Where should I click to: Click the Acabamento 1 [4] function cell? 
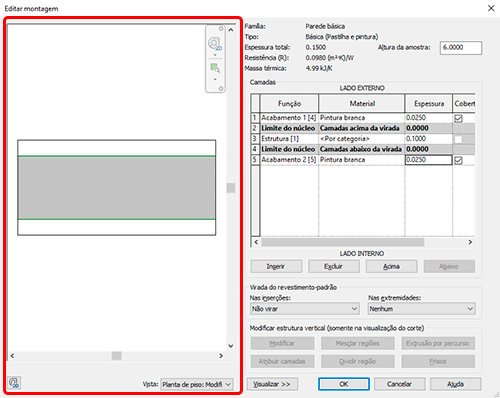click(289, 118)
